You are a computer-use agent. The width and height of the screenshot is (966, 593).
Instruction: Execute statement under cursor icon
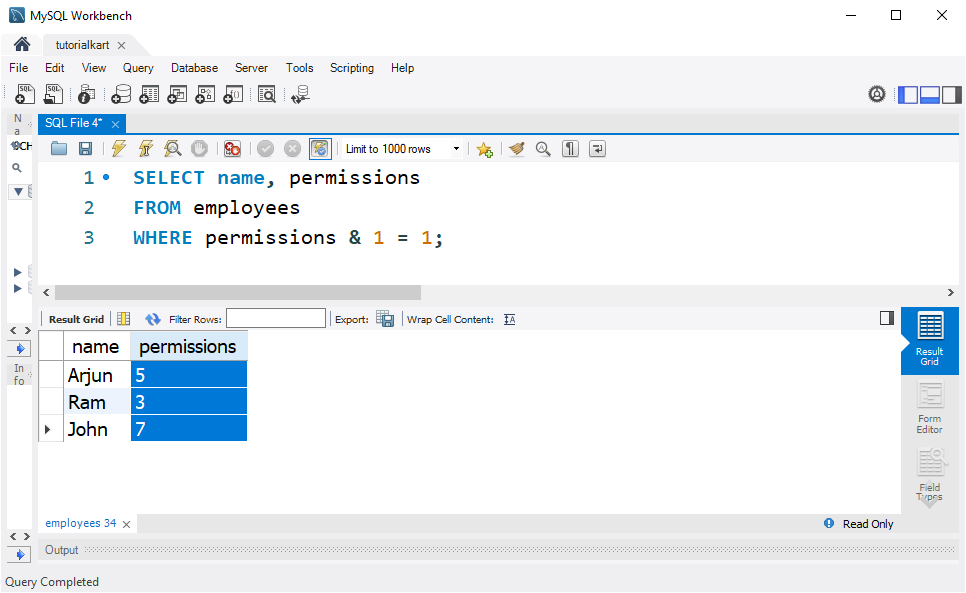coord(145,148)
